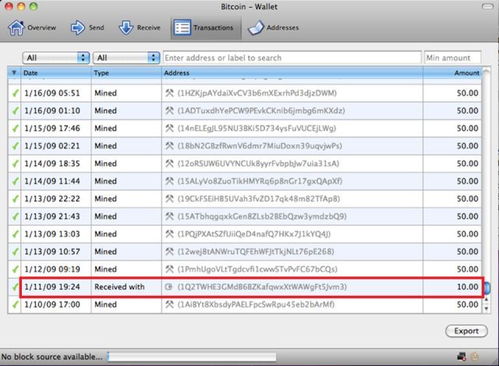Select address starting 14nELEgjL95NU3BKi5D
Image resolution: width=499 pixels, height=366 pixels.
tap(257, 128)
